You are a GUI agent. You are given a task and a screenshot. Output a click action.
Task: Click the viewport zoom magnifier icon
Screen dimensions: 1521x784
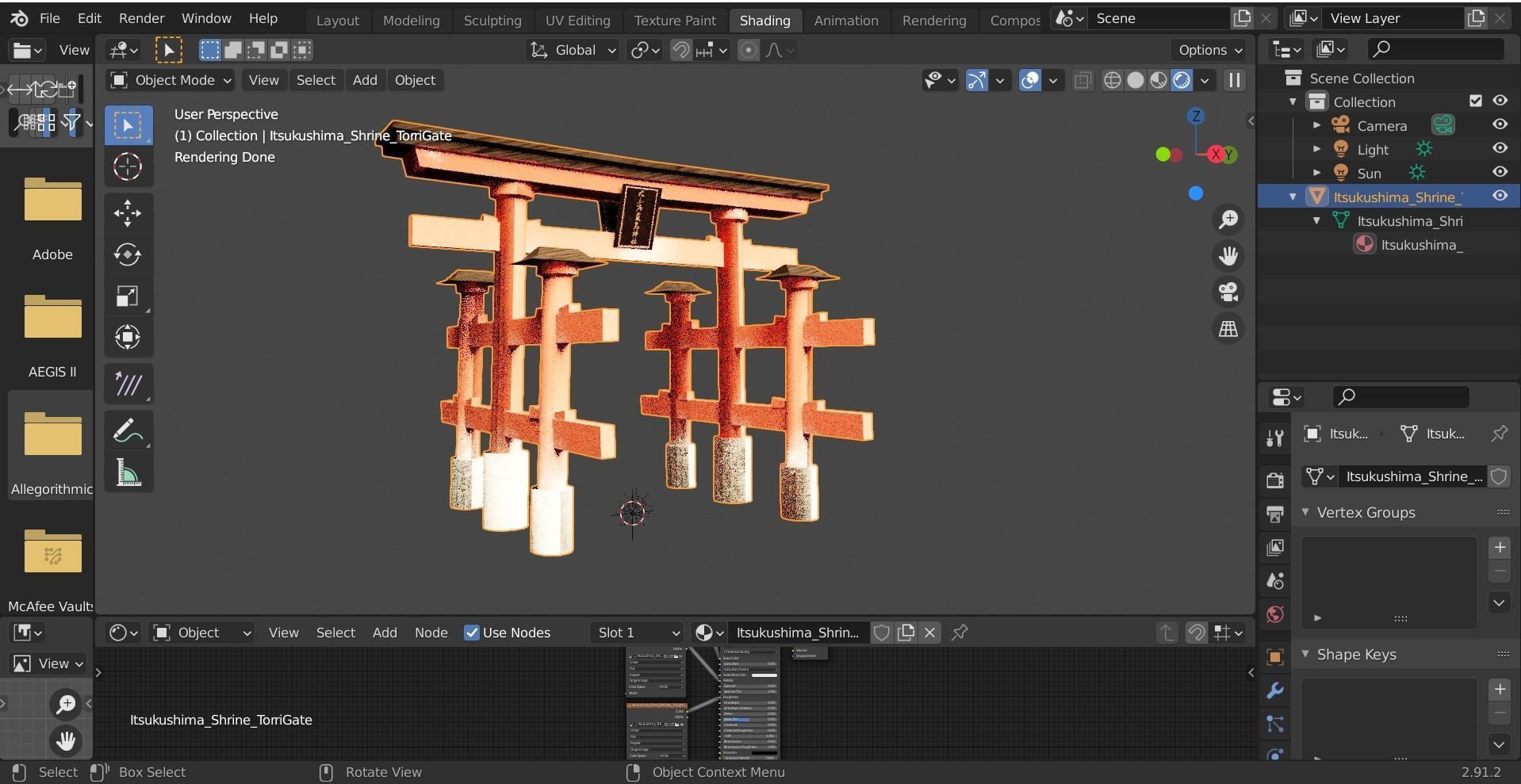(1228, 220)
